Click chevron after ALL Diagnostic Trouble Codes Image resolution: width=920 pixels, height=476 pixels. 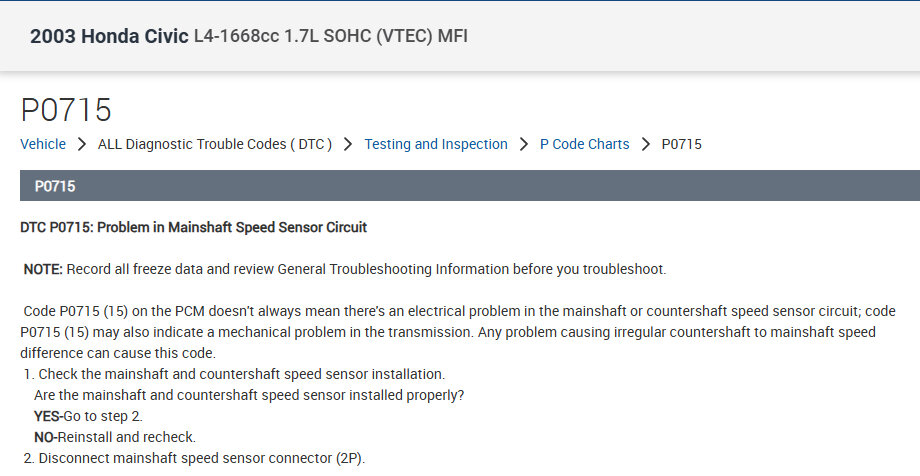(x=348, y=144)
